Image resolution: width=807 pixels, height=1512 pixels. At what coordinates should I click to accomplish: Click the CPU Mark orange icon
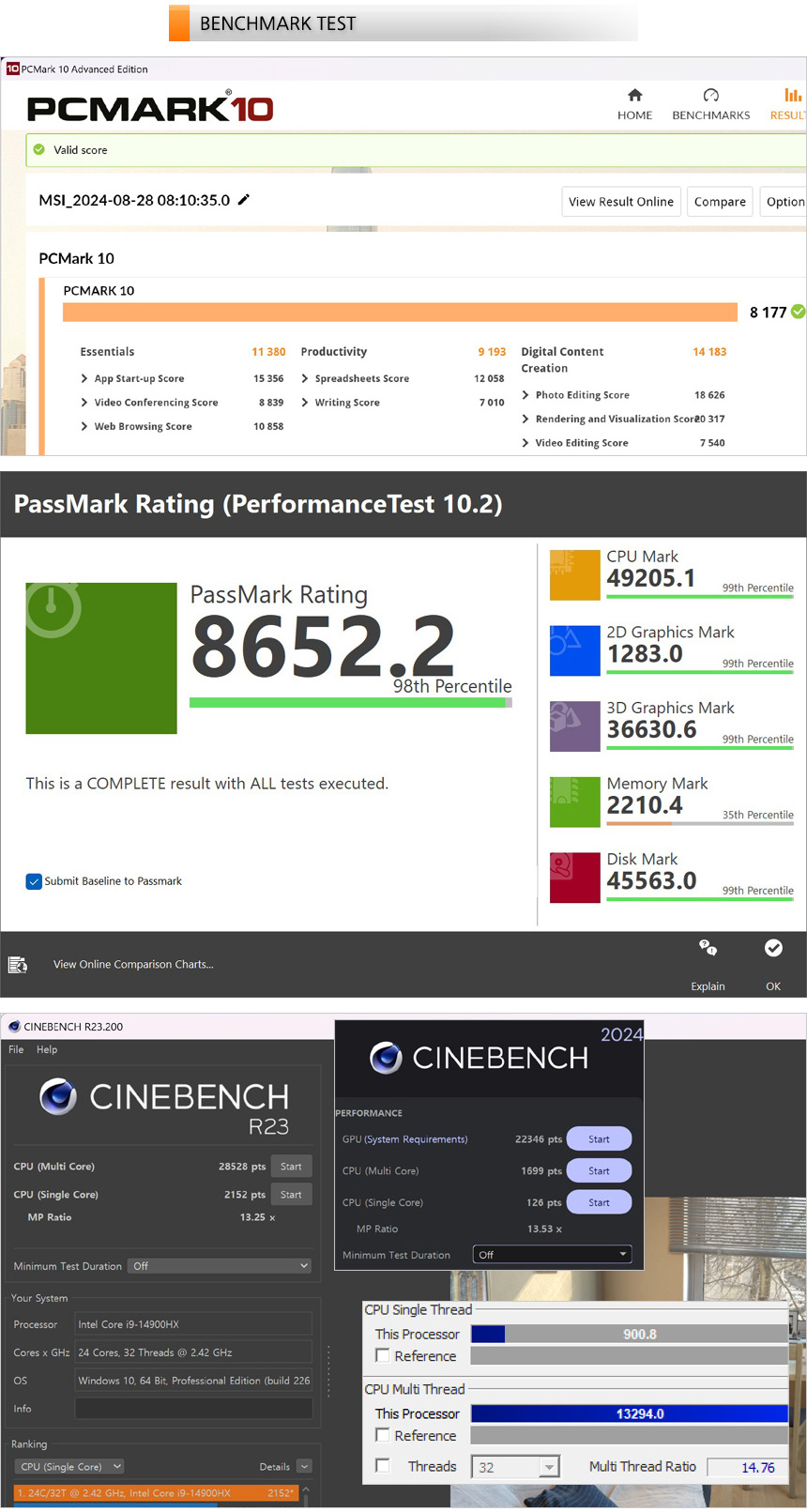pyautogui.click(x=574, y=574)
